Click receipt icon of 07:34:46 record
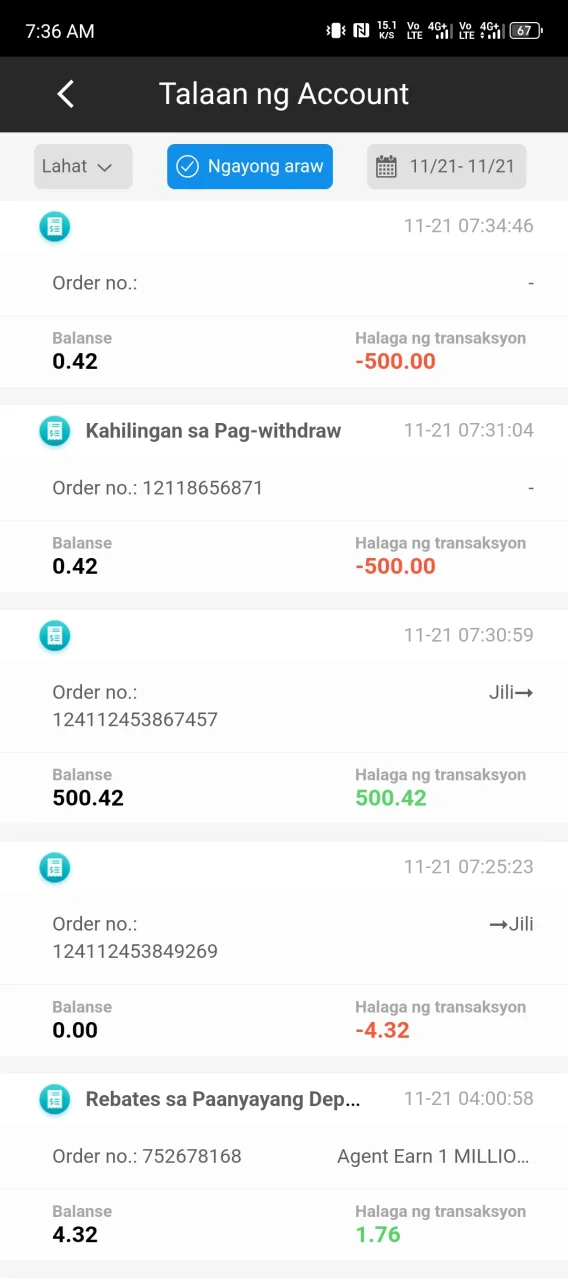This screenshot has width=568, height=1280. point(55,226)
